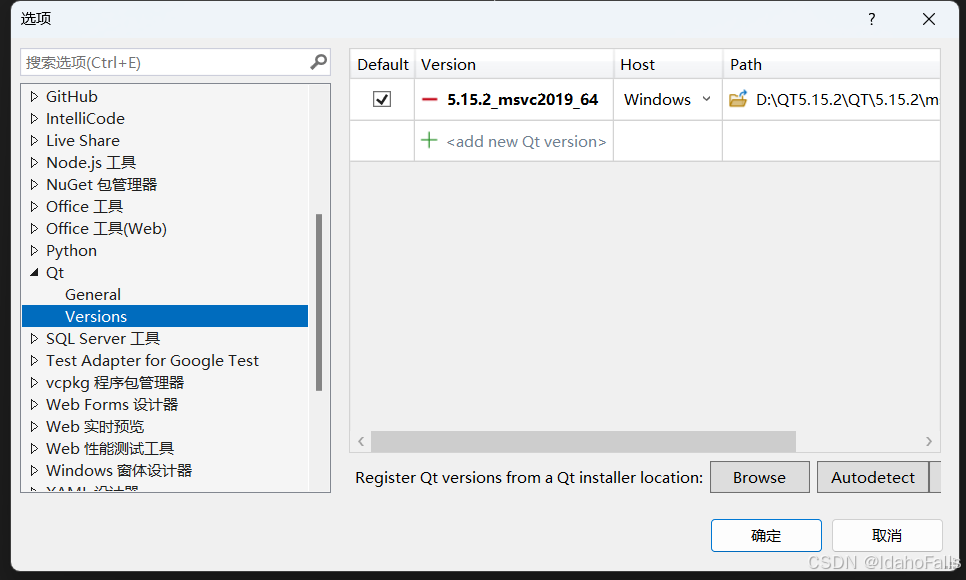
Task: Click the tree list vertical scrollbar thumb
Action: [x=319, y=302]
